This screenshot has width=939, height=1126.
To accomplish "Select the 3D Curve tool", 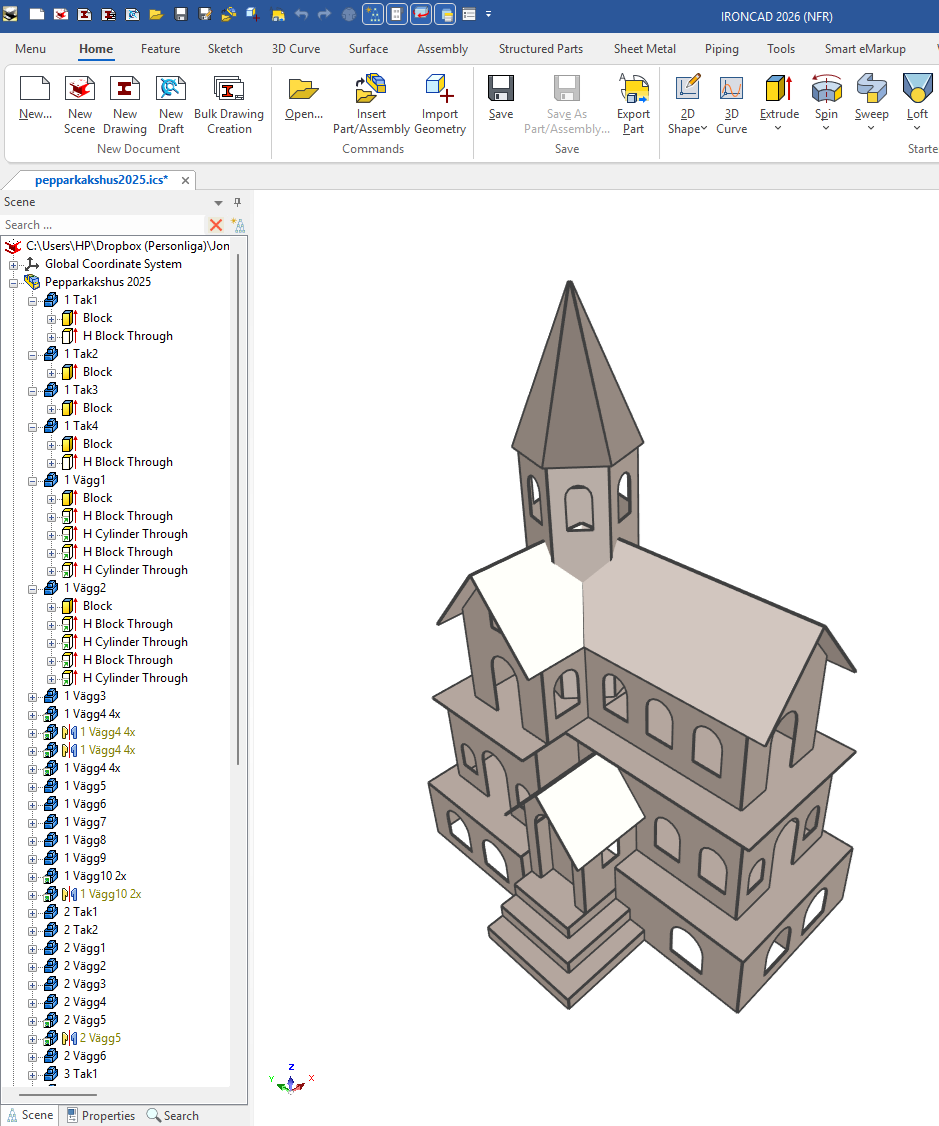I will pos(731,90).
